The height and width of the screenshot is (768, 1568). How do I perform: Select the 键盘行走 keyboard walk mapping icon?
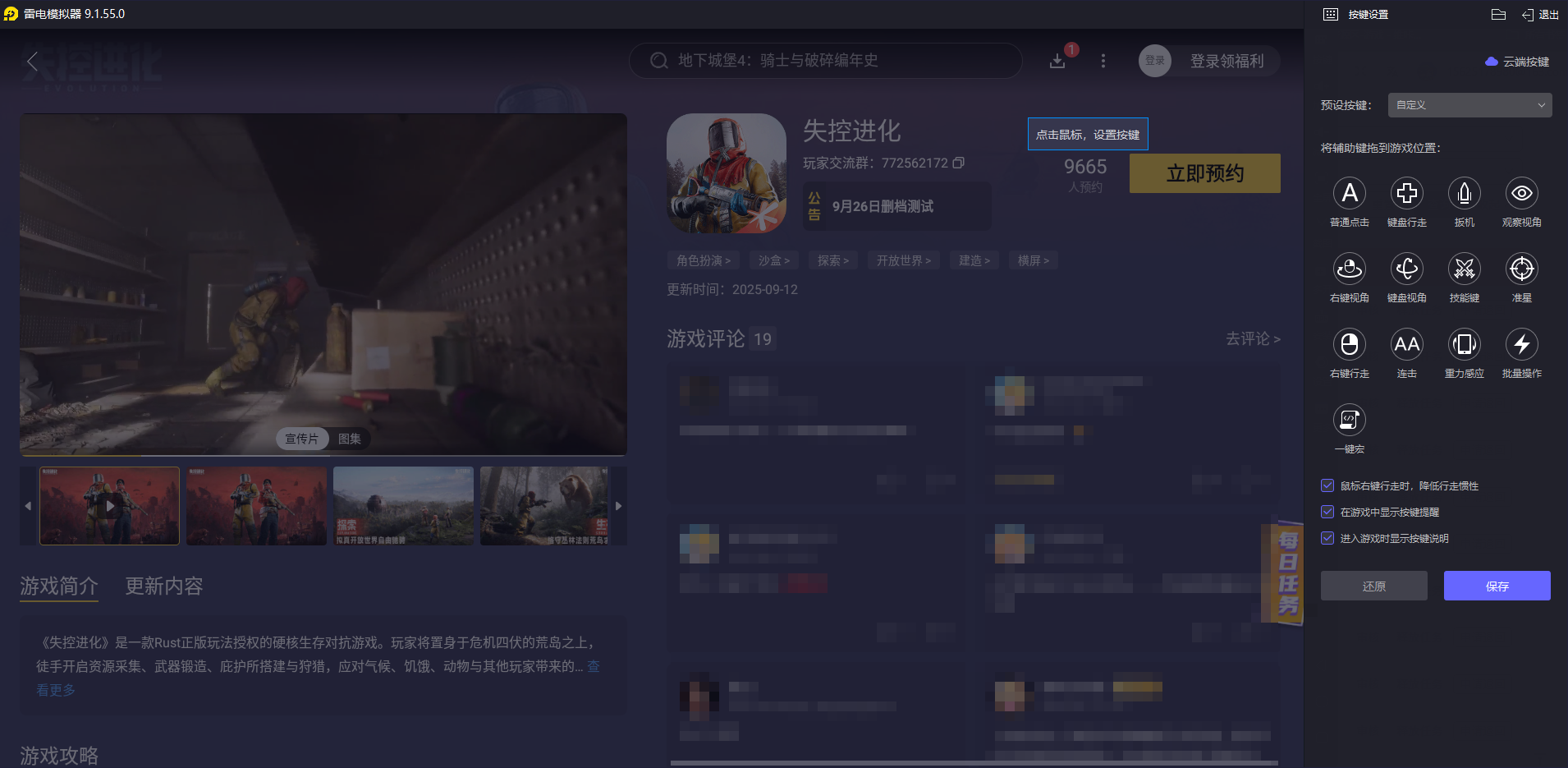coord(1406,194)
